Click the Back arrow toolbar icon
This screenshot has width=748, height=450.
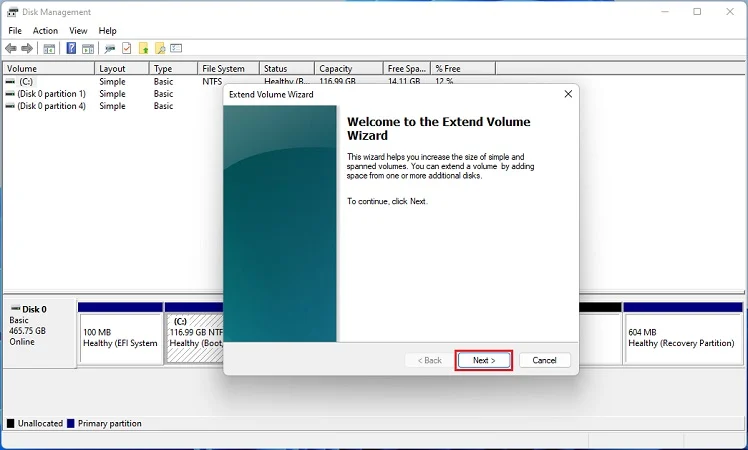[10, 48]
